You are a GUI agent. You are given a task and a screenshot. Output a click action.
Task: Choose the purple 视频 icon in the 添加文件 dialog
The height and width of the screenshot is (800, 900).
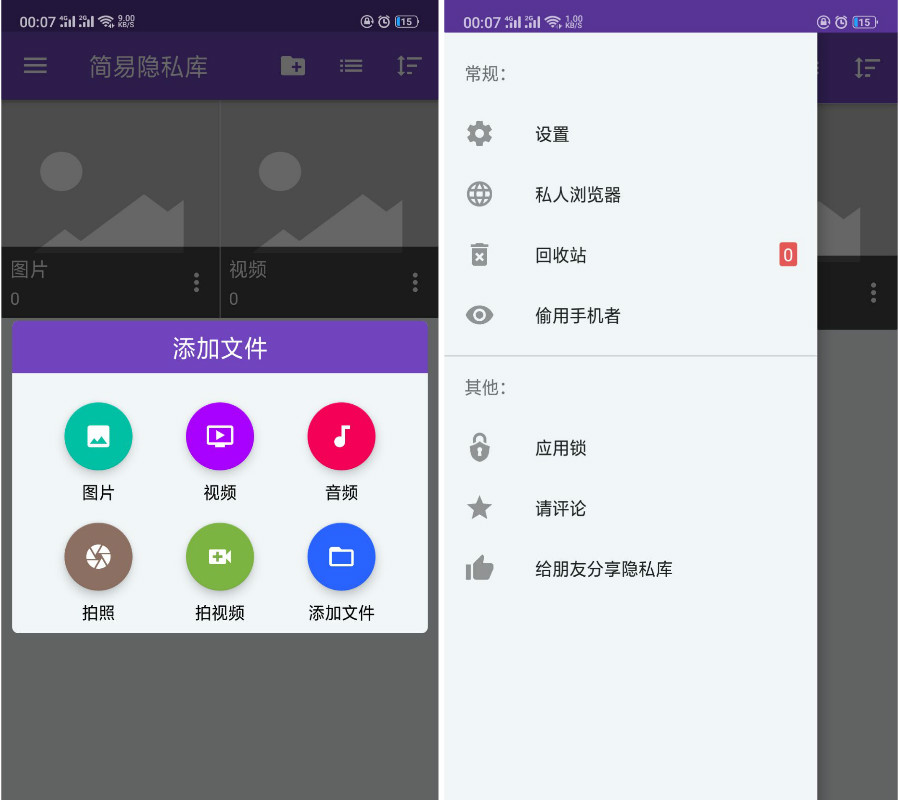220,436
